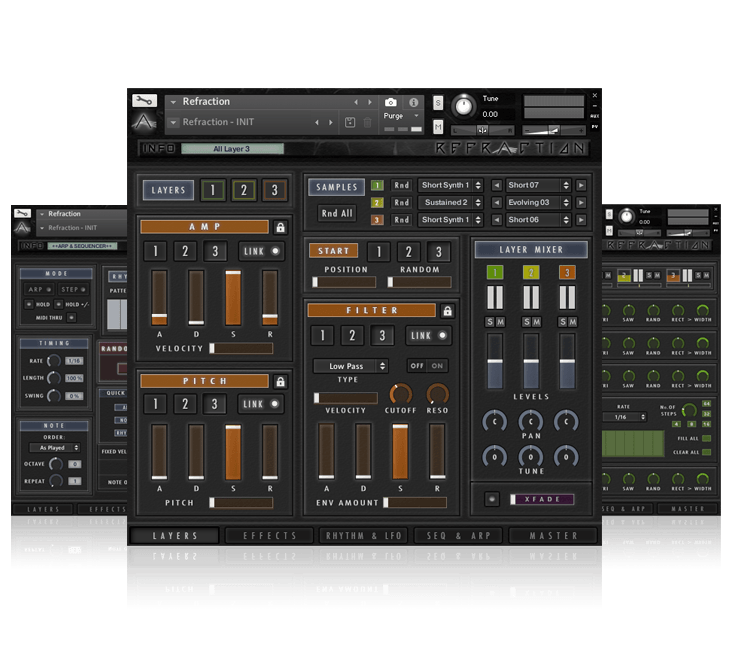Click the XFADE slider
The height and width of the screenshot is (655, 730).
542,499
